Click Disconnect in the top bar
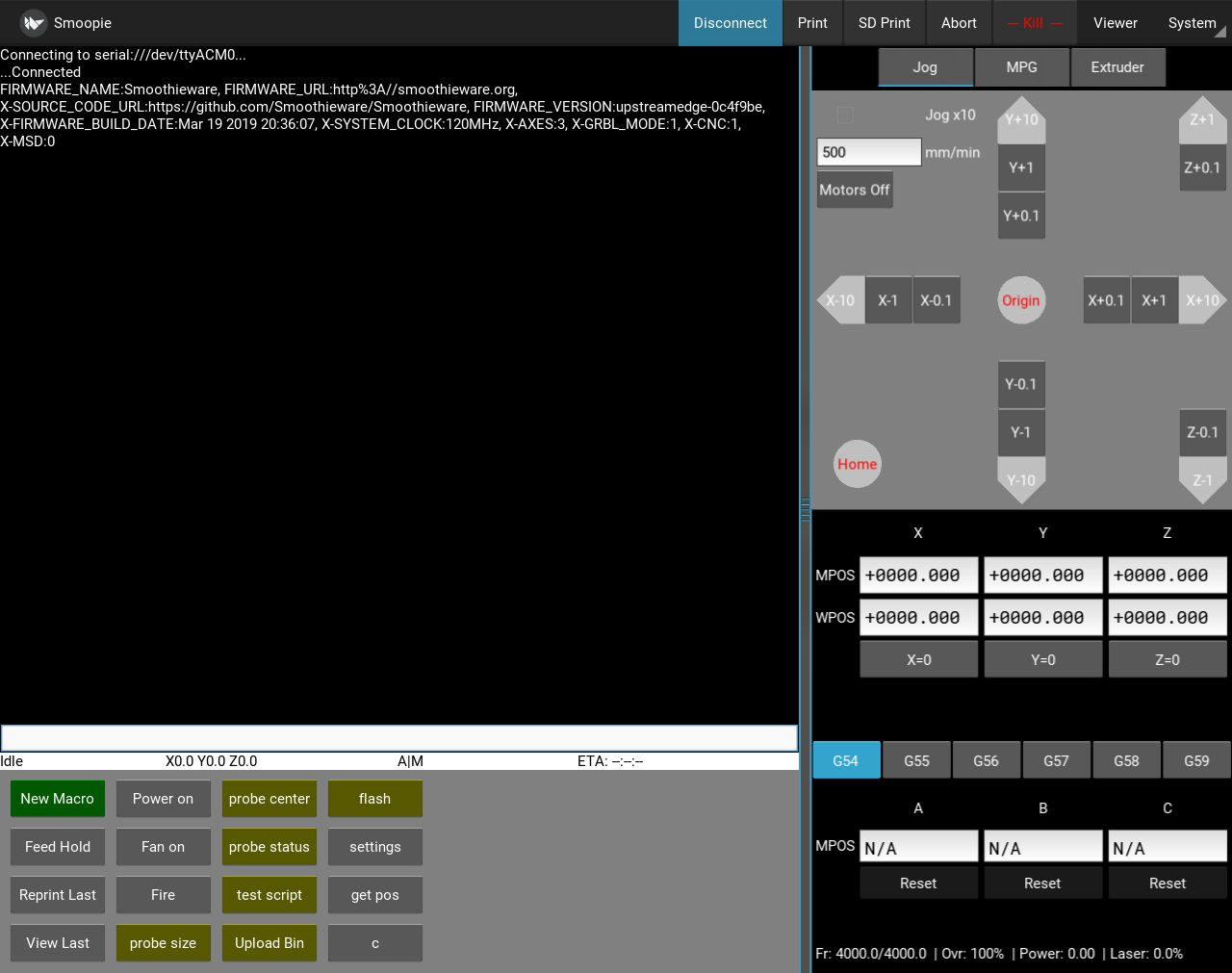Viewport: 1232px width, 973px height. tap(730, 22)
